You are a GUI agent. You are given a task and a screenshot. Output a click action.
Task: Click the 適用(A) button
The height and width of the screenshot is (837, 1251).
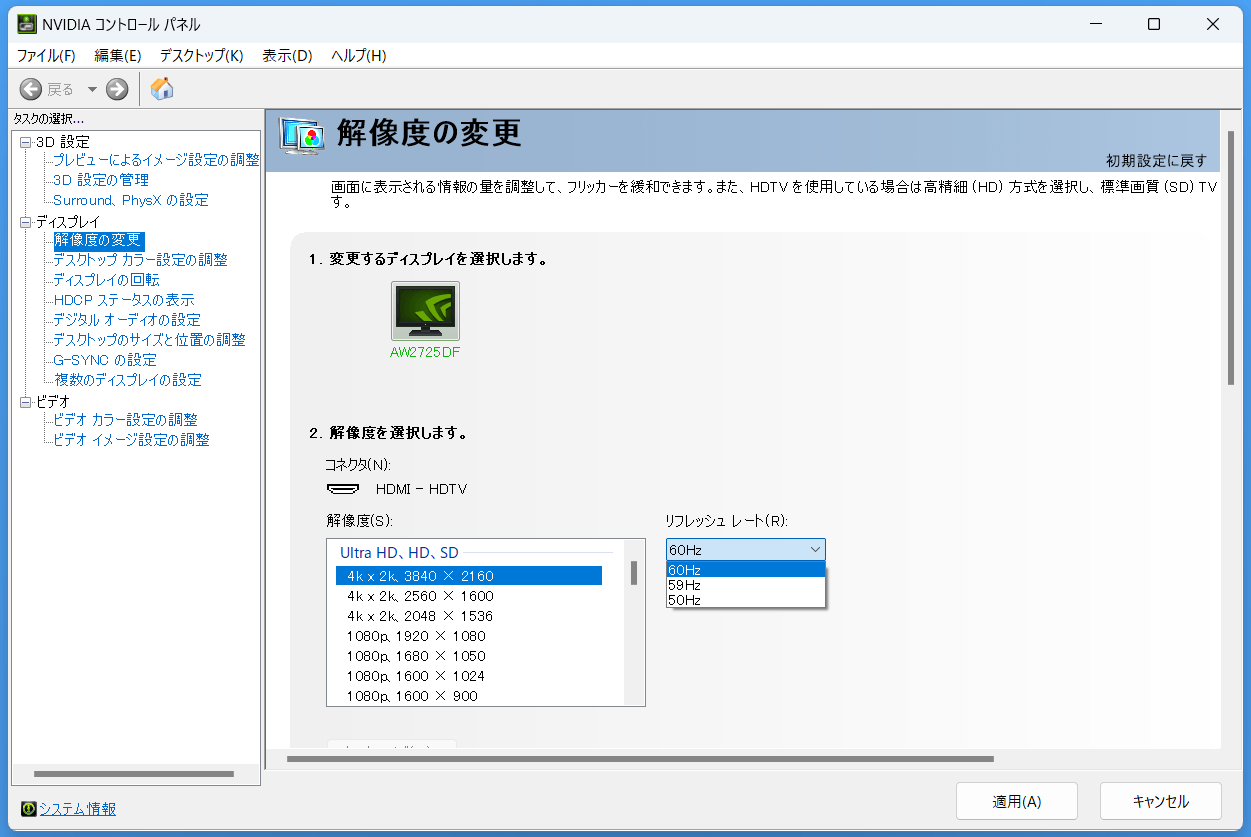tap(1017, 801)
